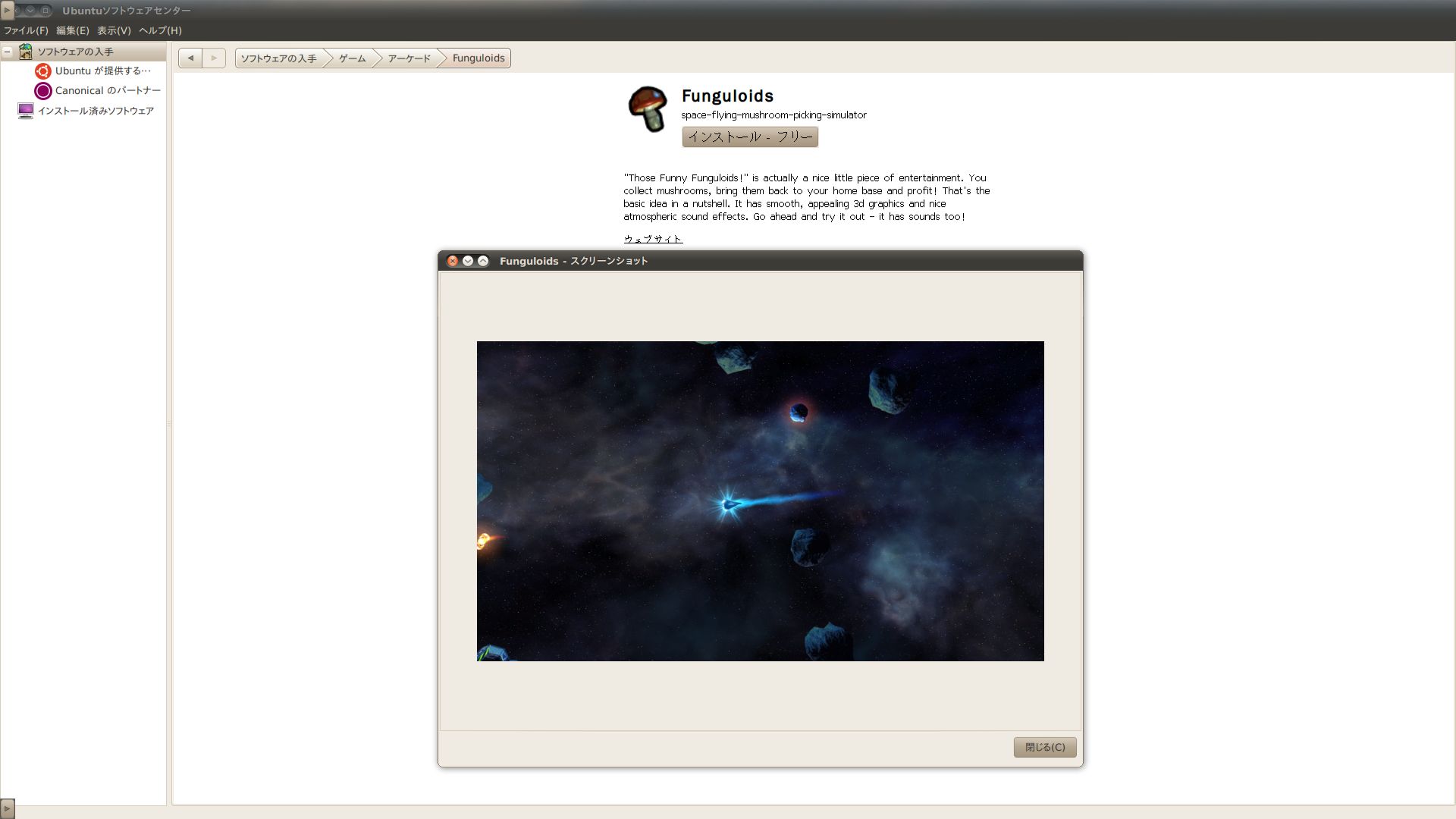Click the インストール - フリー button

(750, 137)
